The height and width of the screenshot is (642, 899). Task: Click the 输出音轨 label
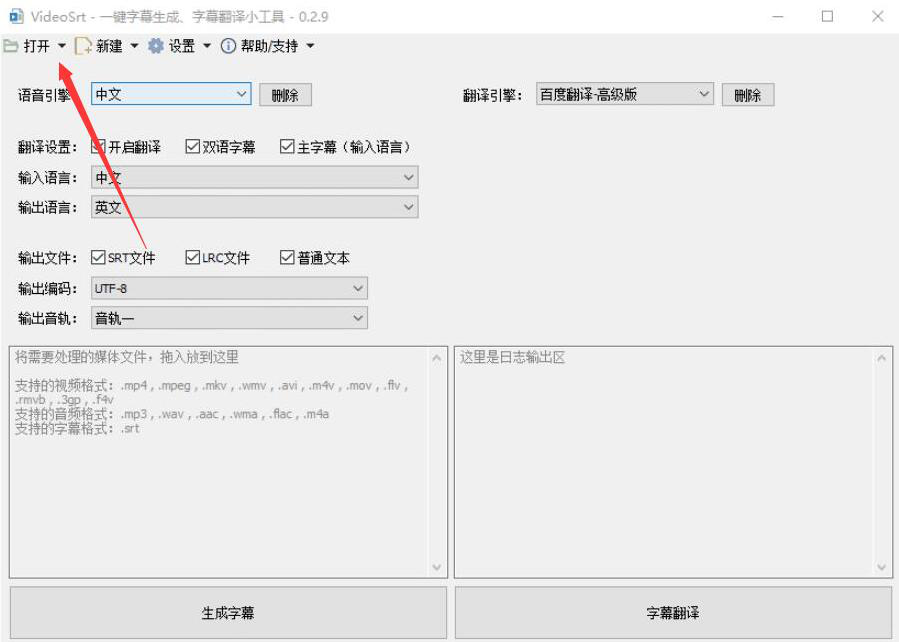48,318
